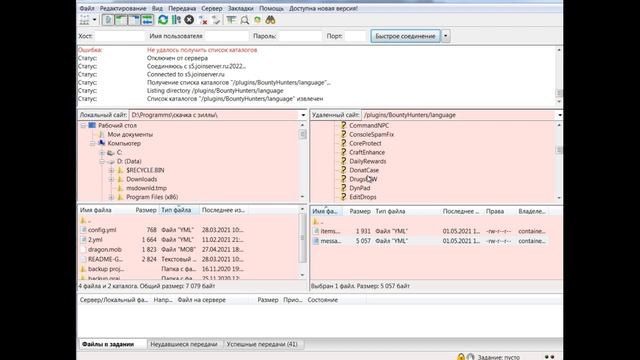
Task: Select the items... remote YML file
Action: 330,231
